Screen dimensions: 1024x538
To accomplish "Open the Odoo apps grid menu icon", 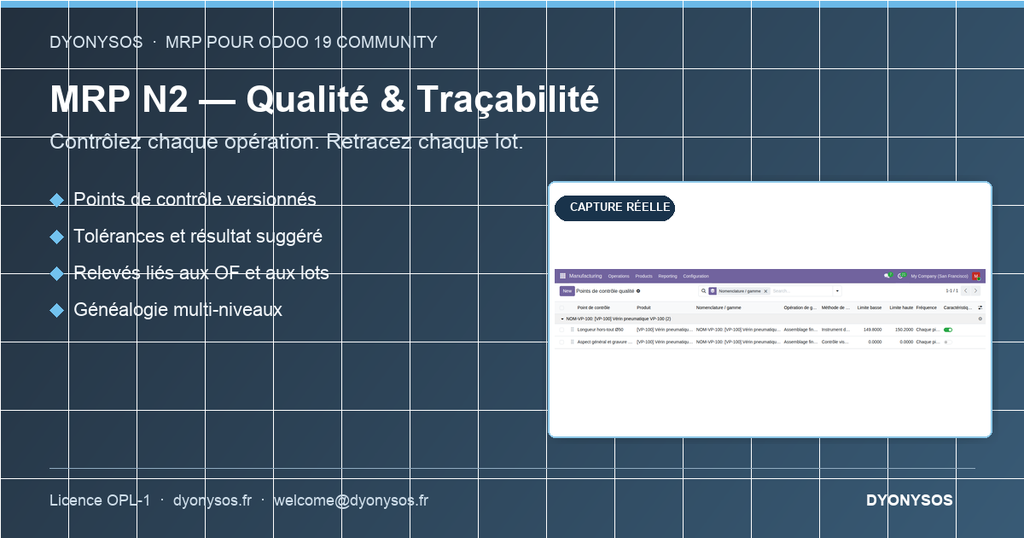I will (563, 276).
